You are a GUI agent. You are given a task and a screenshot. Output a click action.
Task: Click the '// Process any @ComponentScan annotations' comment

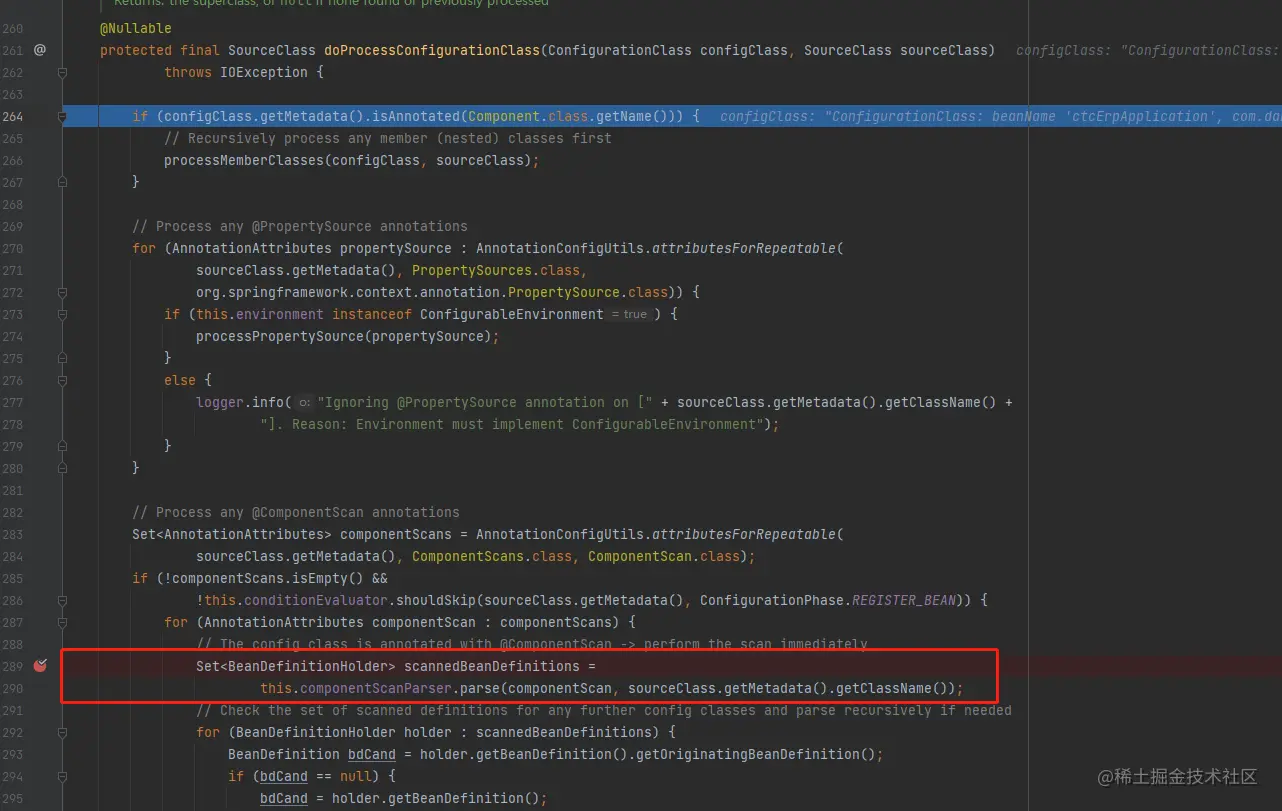tap(296, 512)
